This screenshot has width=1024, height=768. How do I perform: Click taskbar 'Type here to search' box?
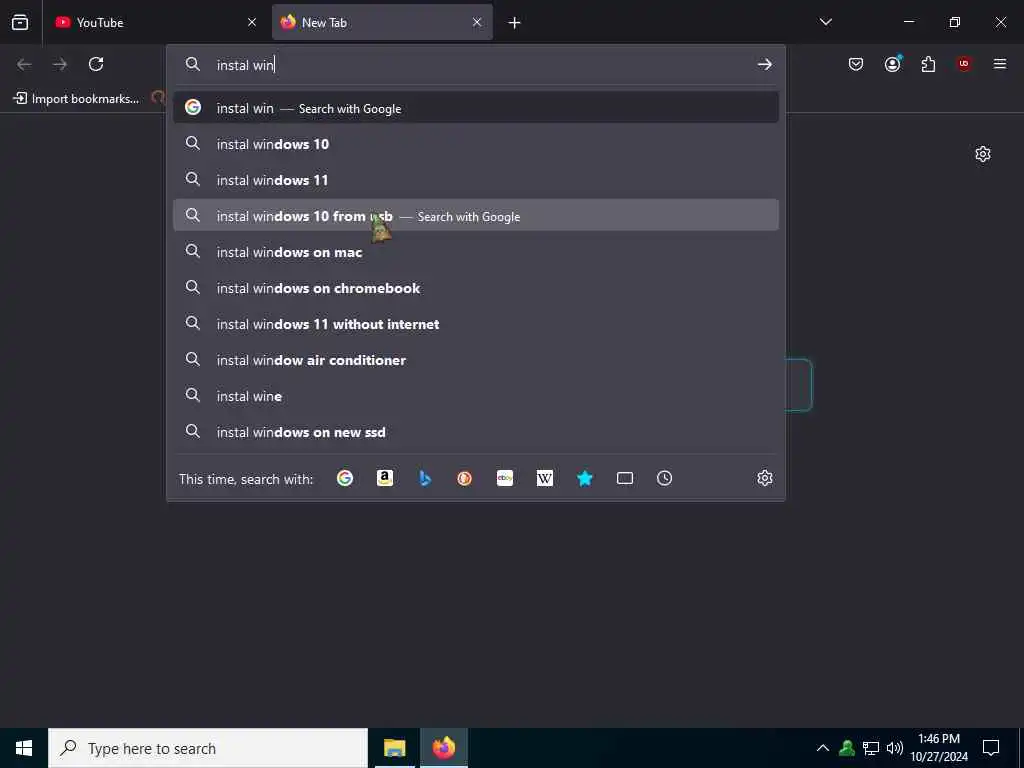tap(208, 748)
